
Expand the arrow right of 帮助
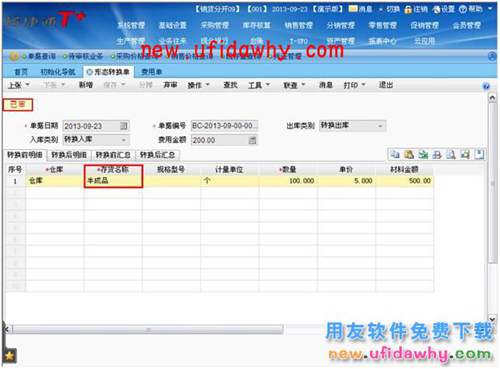[490, 9]
